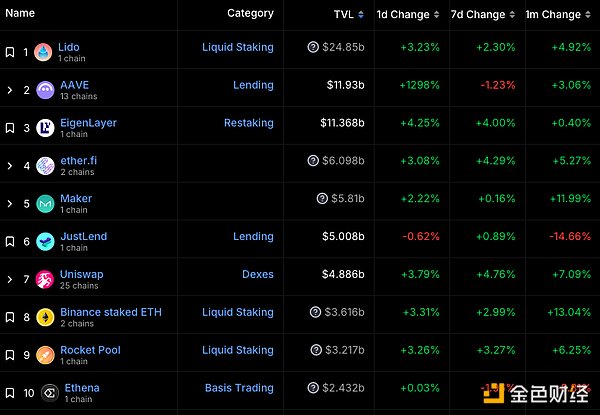The height and width of the screenshot is (415, 600).
Task: Bookmark the Lido protocol row
Action: coord(9,52)
